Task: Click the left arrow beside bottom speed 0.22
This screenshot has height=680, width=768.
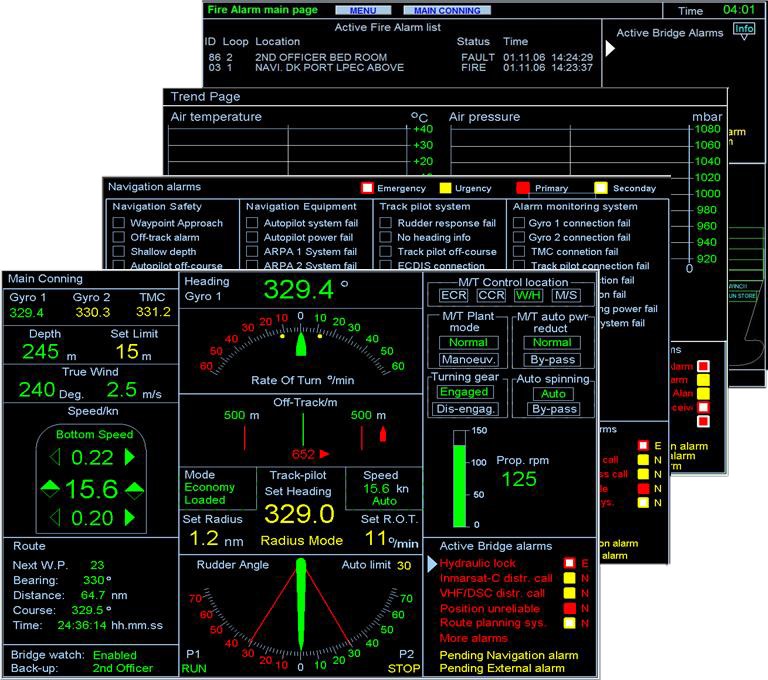Action: coord(55,457)
